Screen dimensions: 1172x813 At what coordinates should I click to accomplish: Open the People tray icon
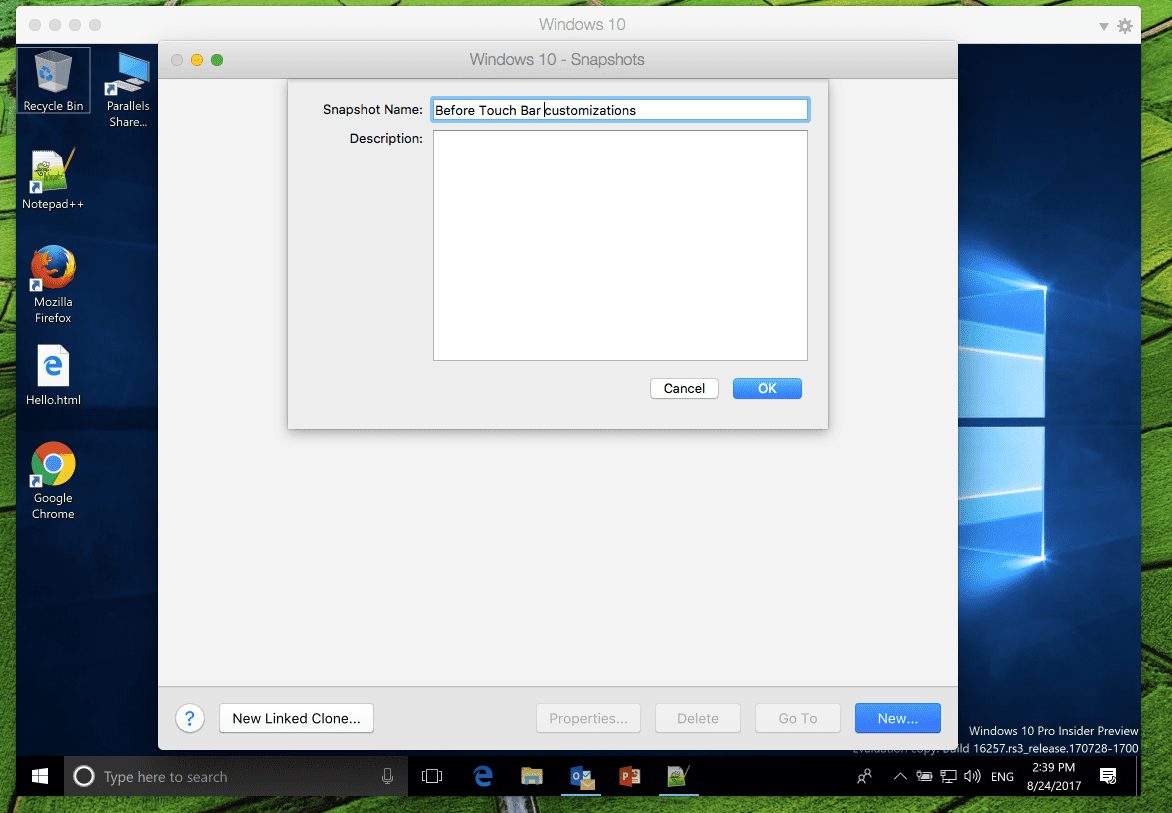pos(864,776)
